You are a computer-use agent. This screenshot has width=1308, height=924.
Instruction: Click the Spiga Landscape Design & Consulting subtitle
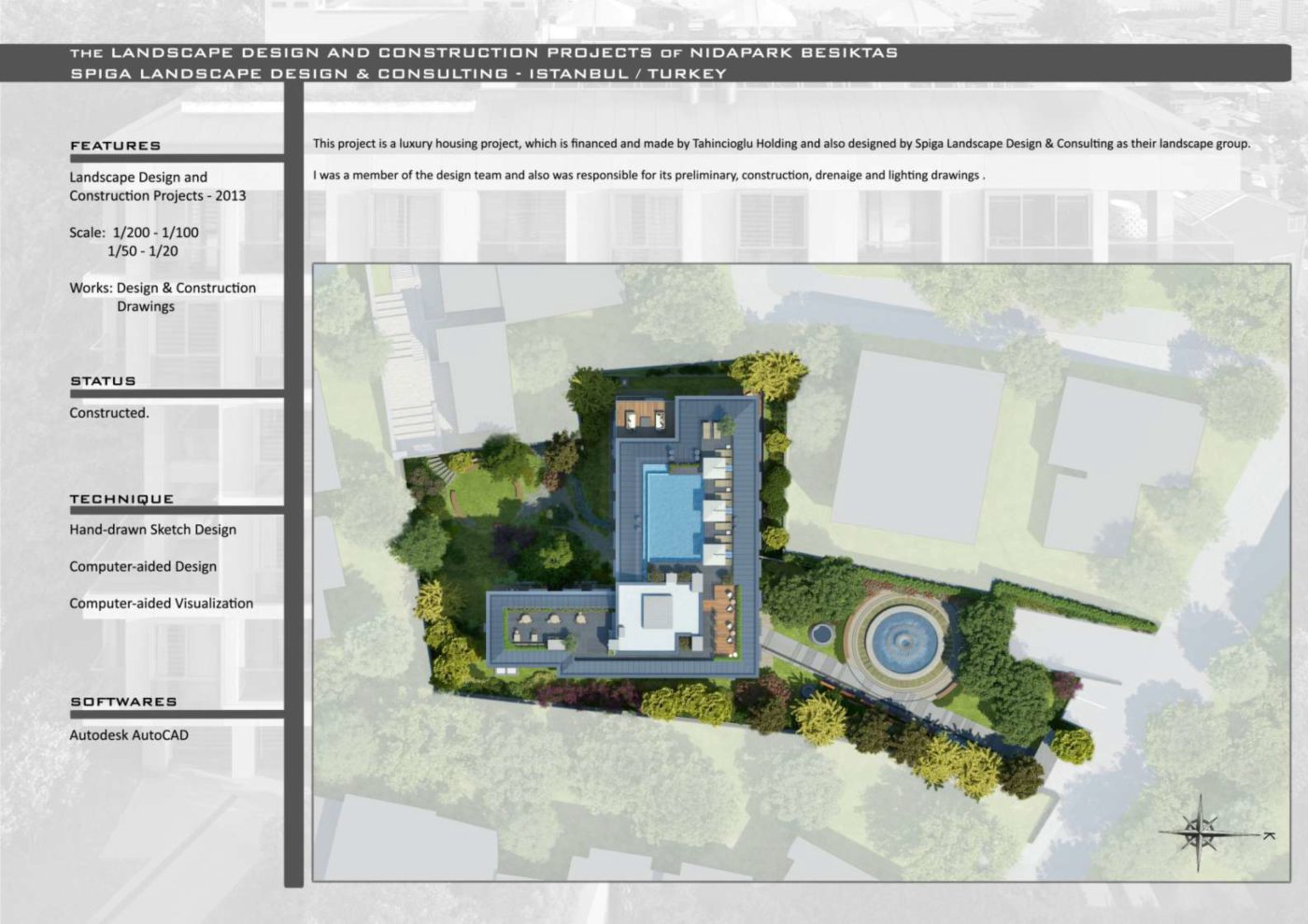pyautogui.click(x=398, y=74)
